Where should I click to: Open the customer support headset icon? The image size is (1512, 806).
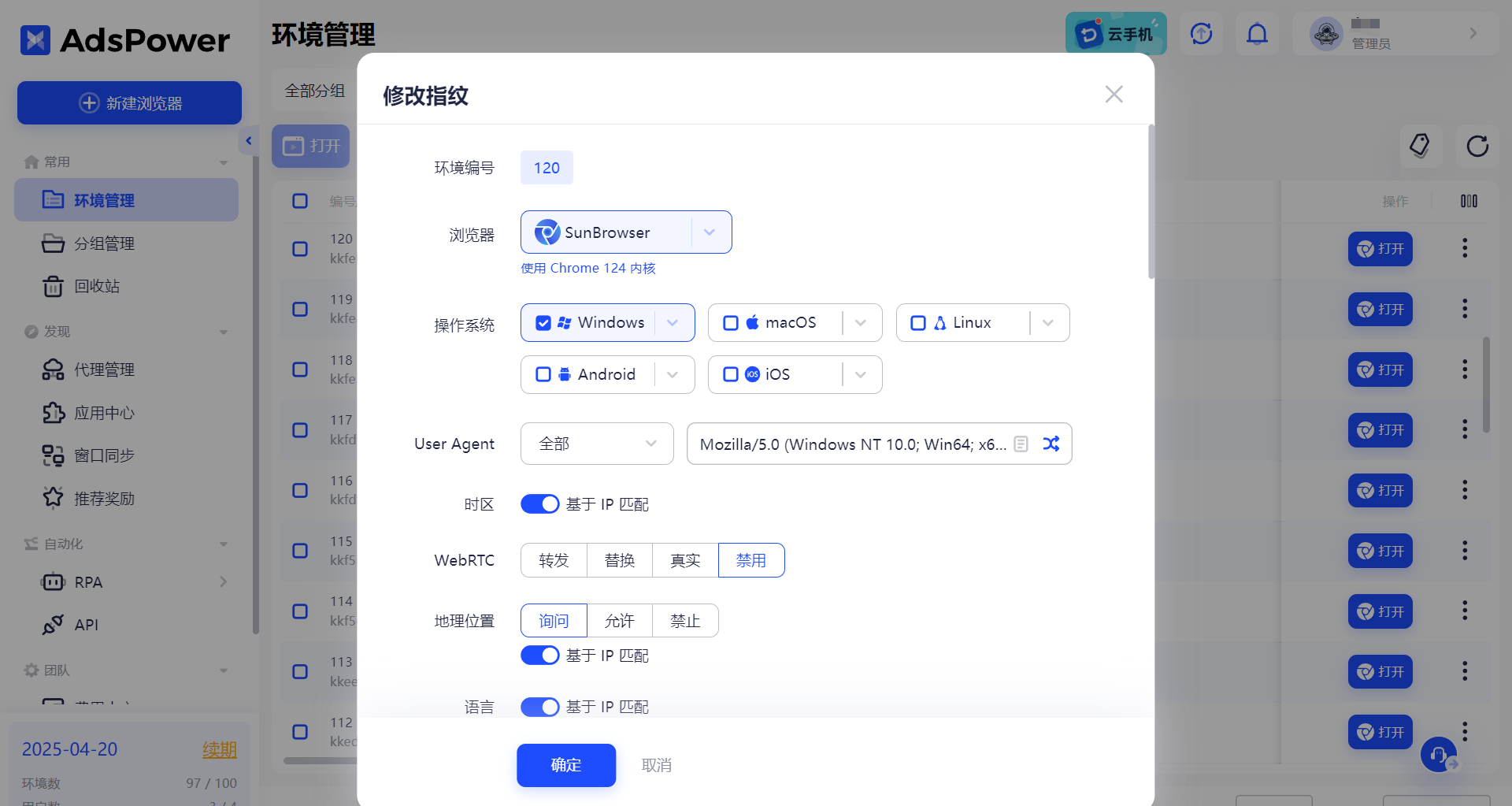pyautogui.click(x=1439, y=754)
